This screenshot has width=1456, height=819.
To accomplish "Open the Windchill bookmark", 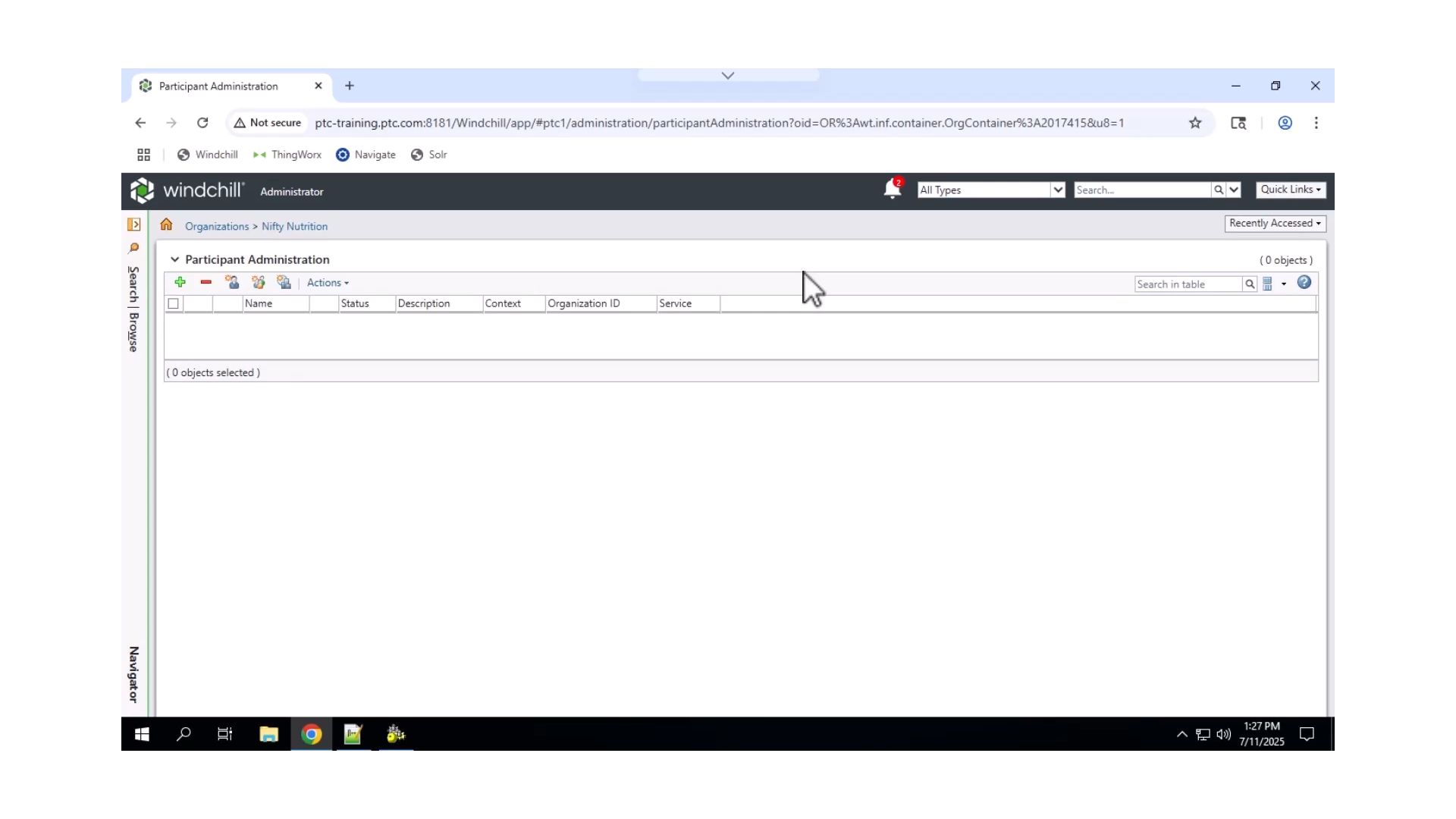I will [208, 155].
